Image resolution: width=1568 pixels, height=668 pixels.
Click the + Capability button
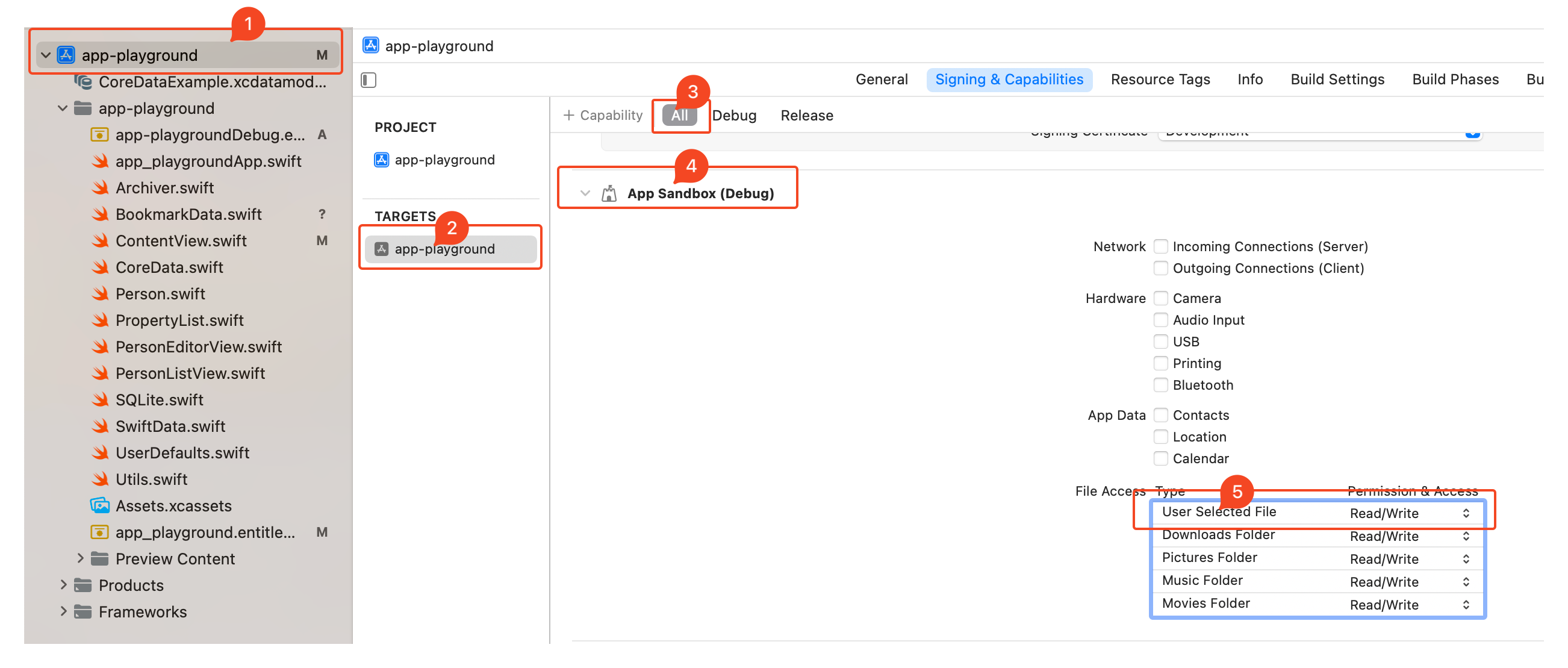[x=602, y=114]
